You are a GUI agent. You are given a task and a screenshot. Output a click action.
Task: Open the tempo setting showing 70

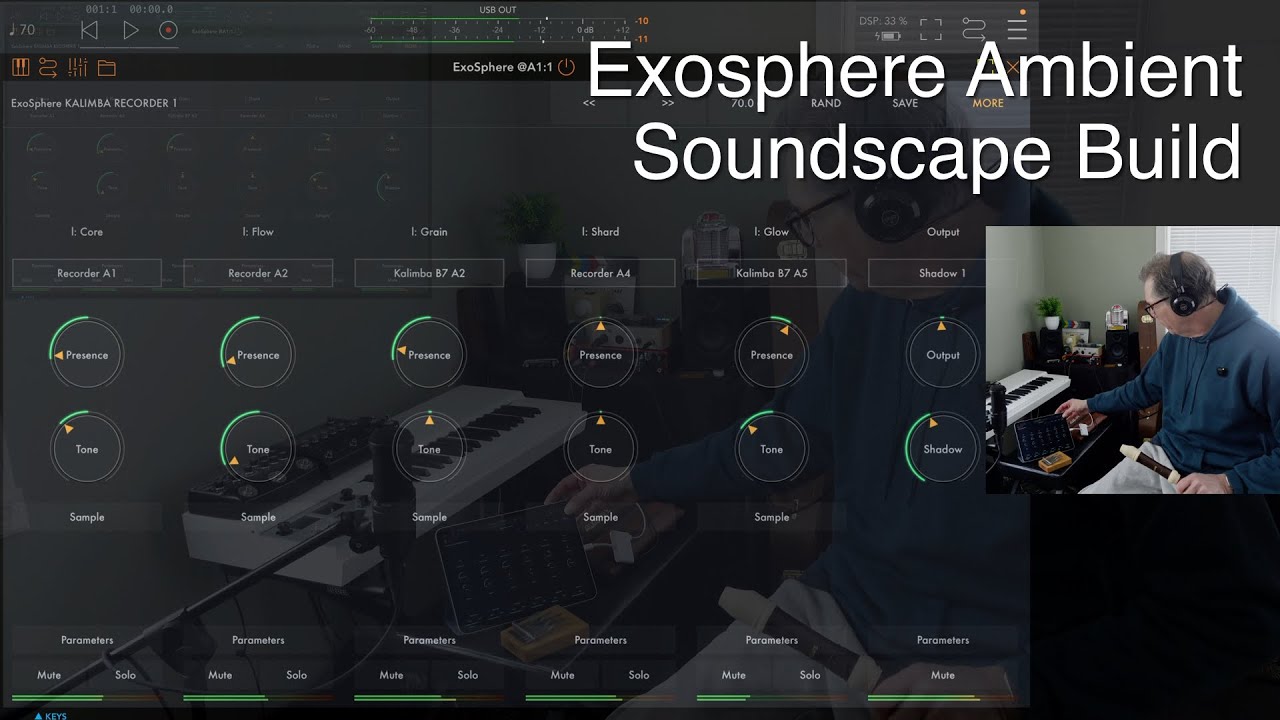[x=21, y=30]
